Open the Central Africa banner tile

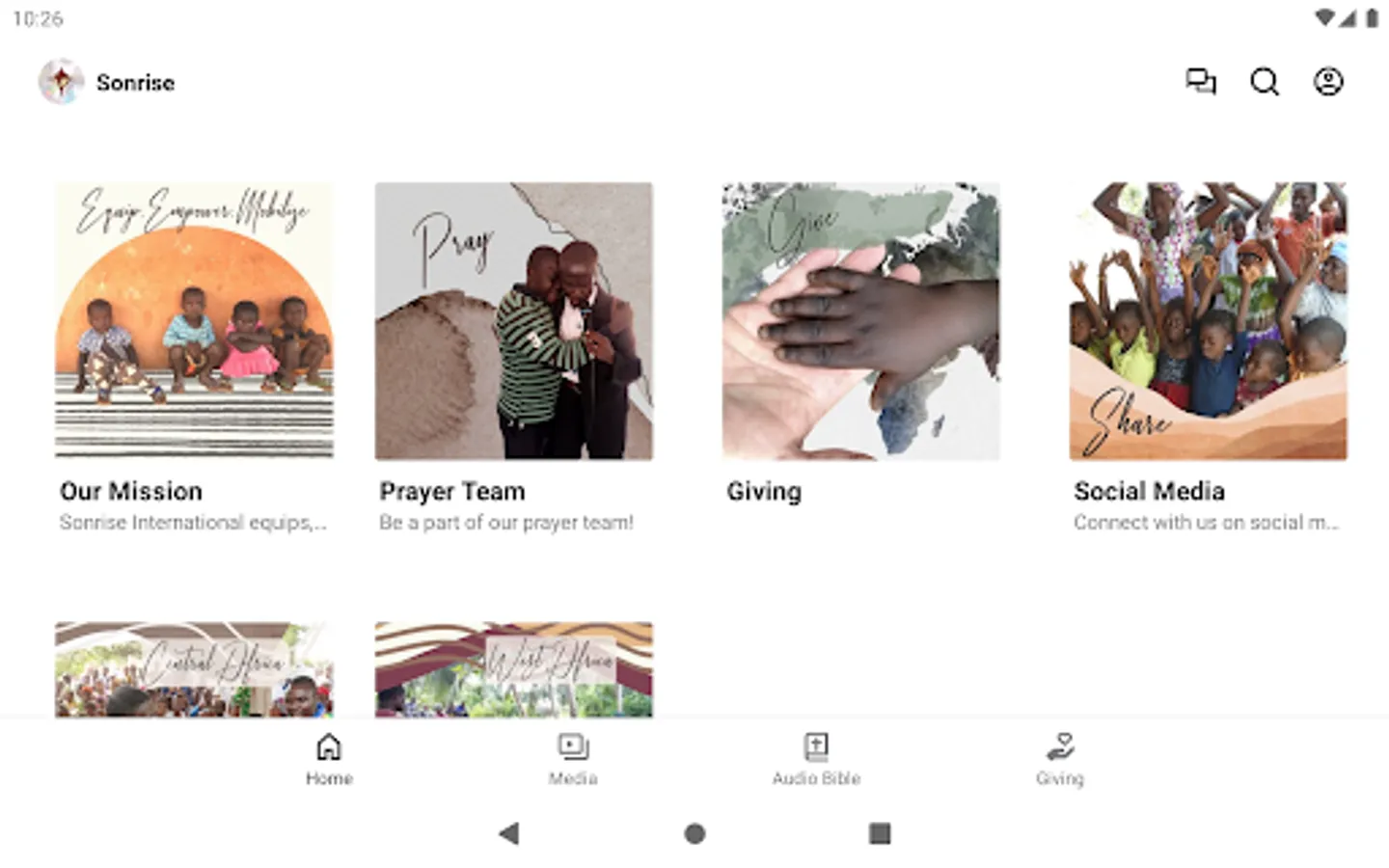click(194, 669)
